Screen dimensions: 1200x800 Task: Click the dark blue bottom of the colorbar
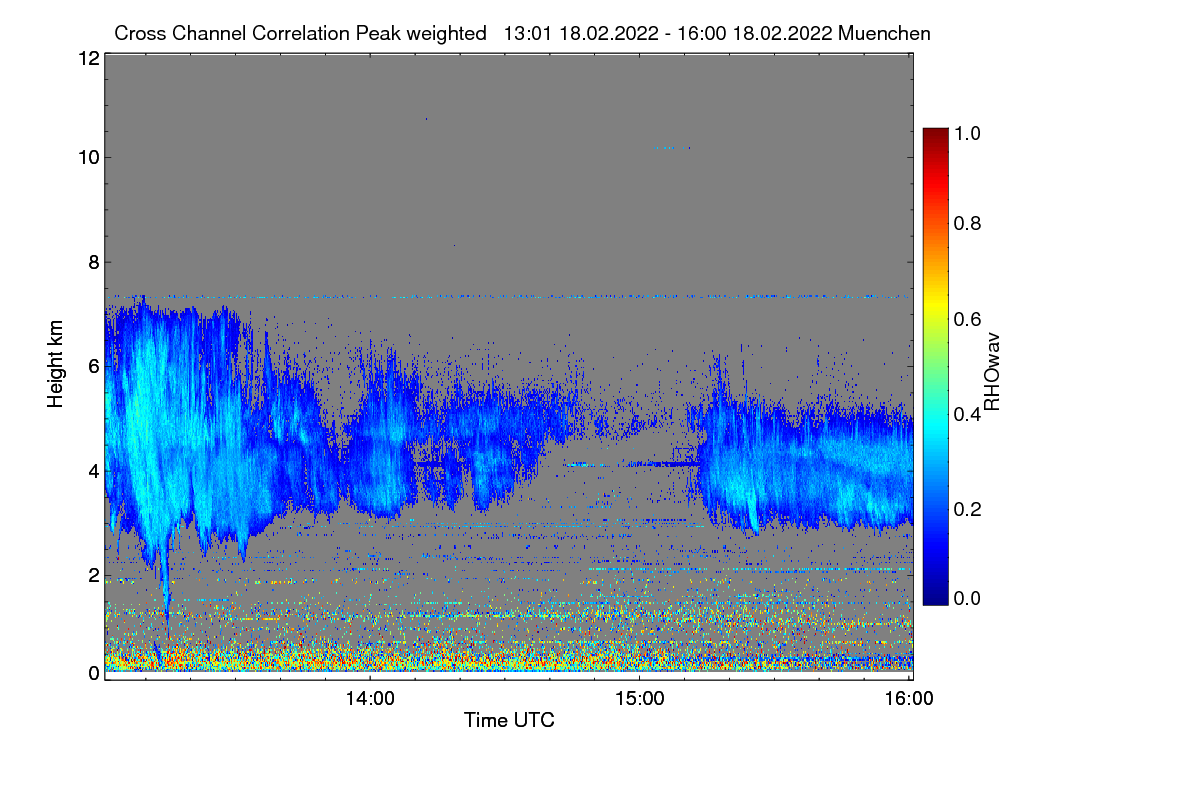point(935,596)
